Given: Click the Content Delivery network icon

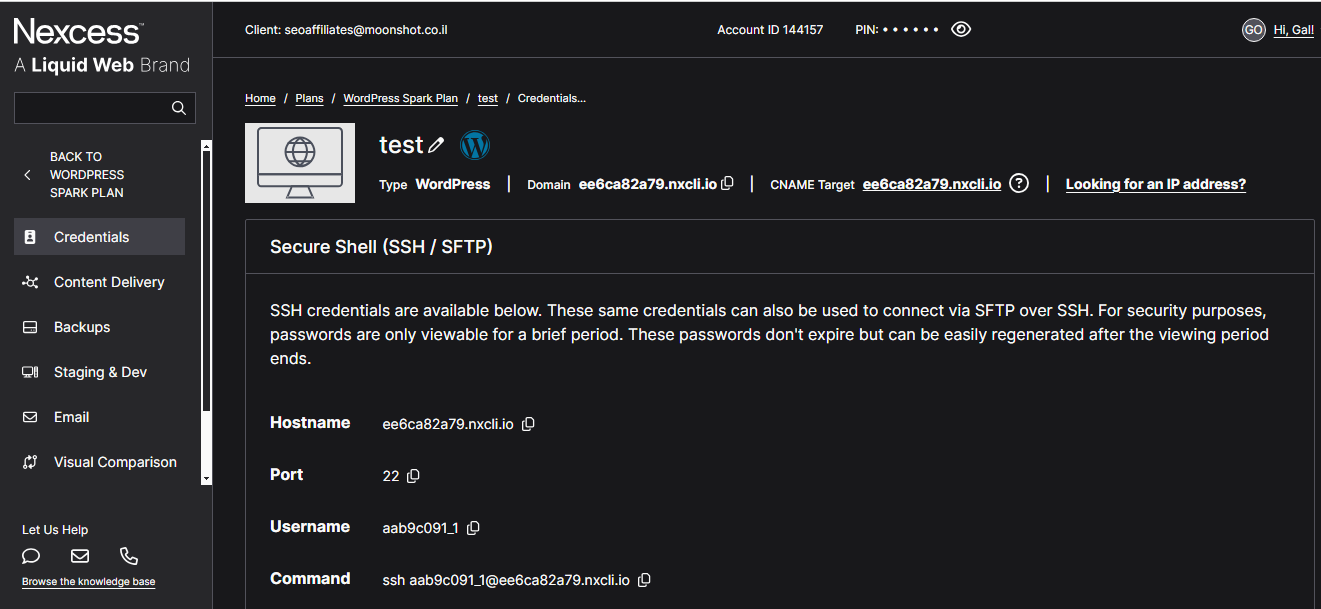Looking at the screenshot, I should pos(30,282).
